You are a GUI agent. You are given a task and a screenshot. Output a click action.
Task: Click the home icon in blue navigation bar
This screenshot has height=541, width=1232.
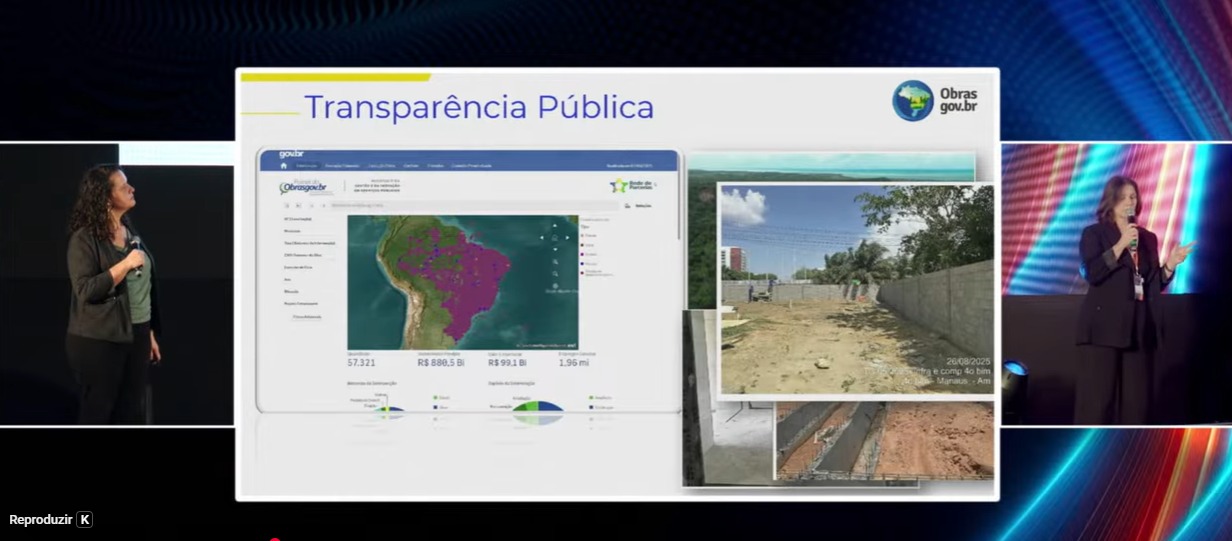[x=284, y=166]
